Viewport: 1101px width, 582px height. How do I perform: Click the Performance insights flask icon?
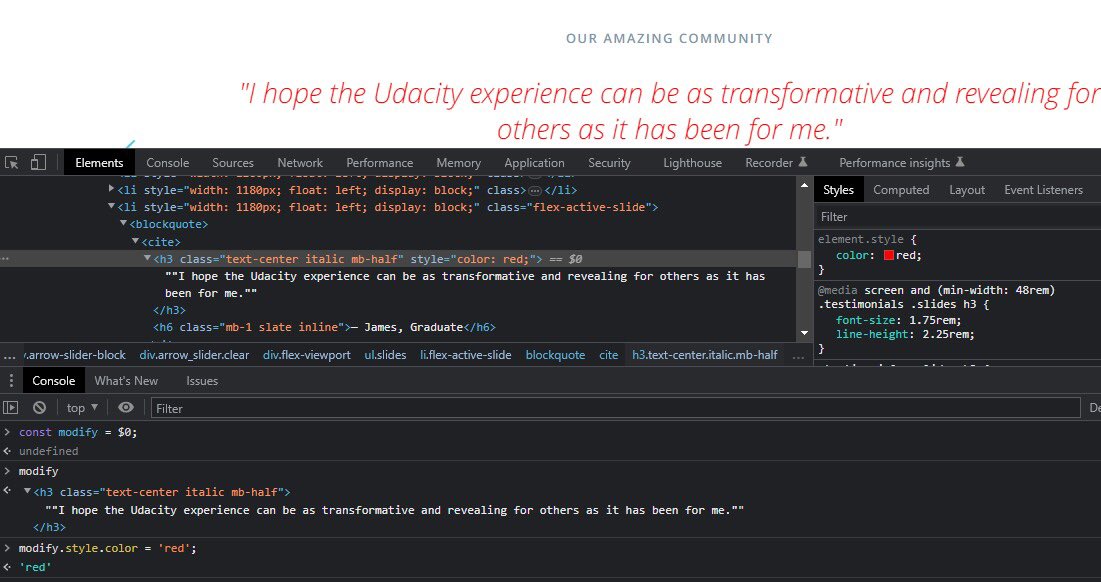(960, 162)
